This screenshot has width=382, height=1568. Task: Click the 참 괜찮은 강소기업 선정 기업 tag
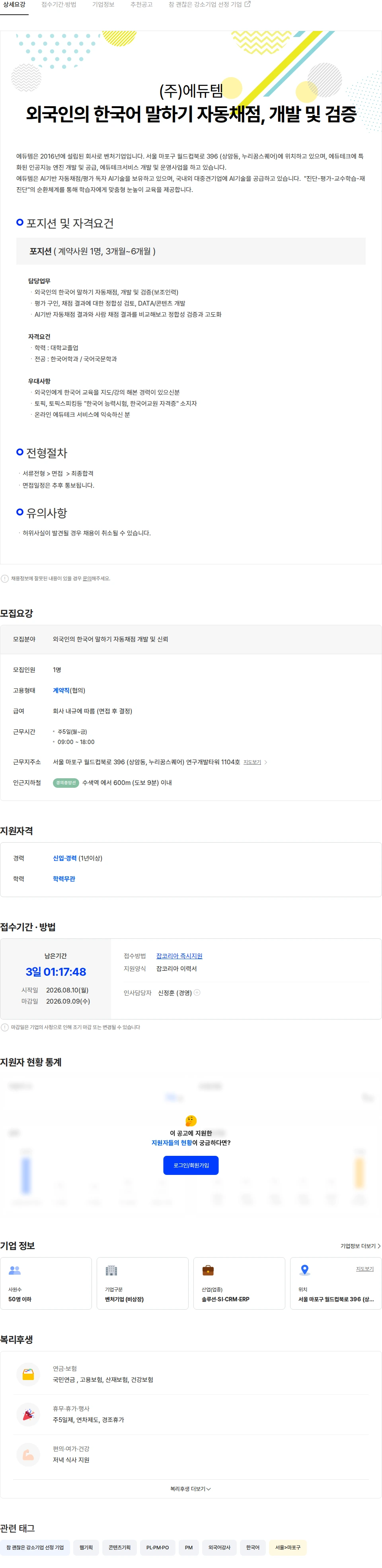coord(35,1547)
